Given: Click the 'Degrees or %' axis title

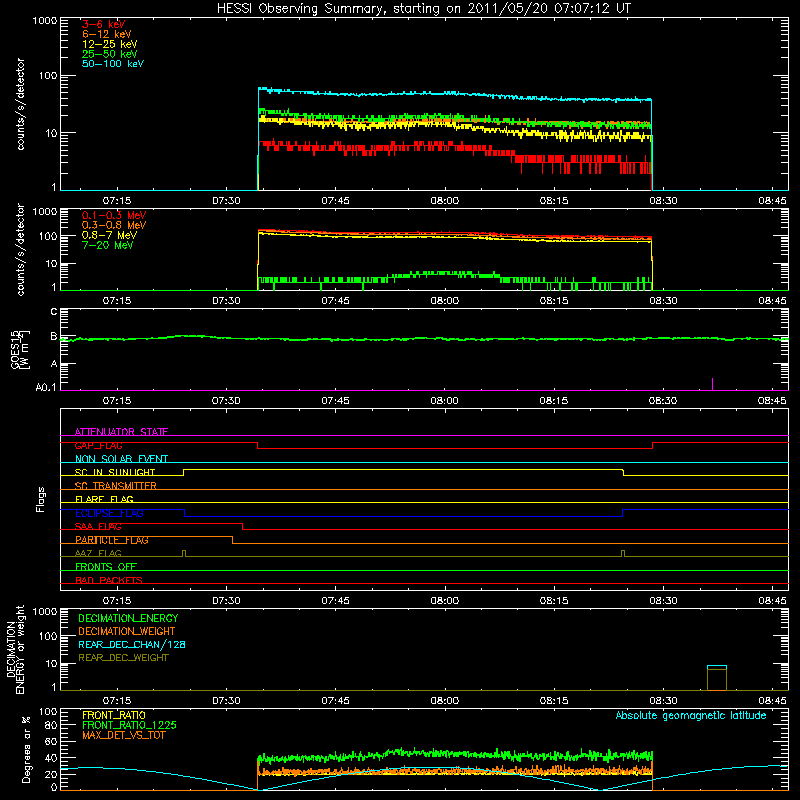Looking at the screenshot, I should (27, 749).
